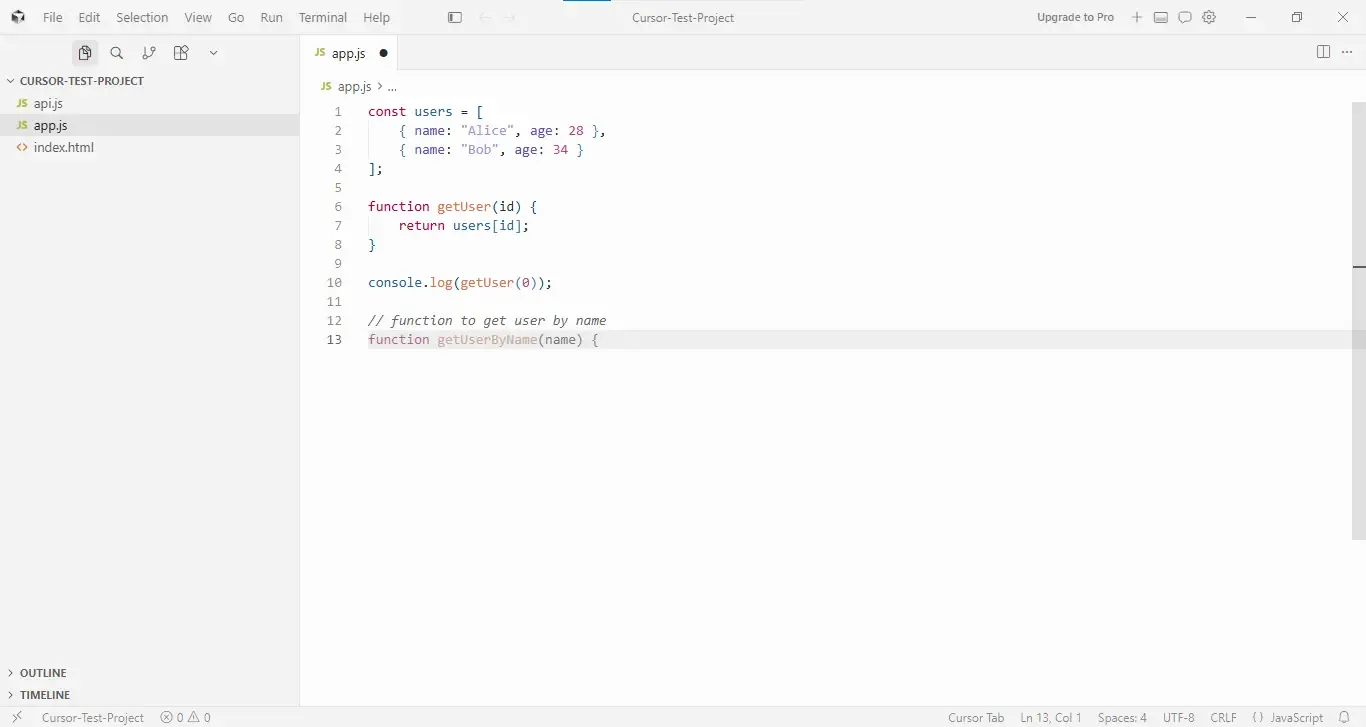Click the Cursor-Test-Project title search box
The height and width of the screenshot is (727, 1366).
[x=683, y=17]
